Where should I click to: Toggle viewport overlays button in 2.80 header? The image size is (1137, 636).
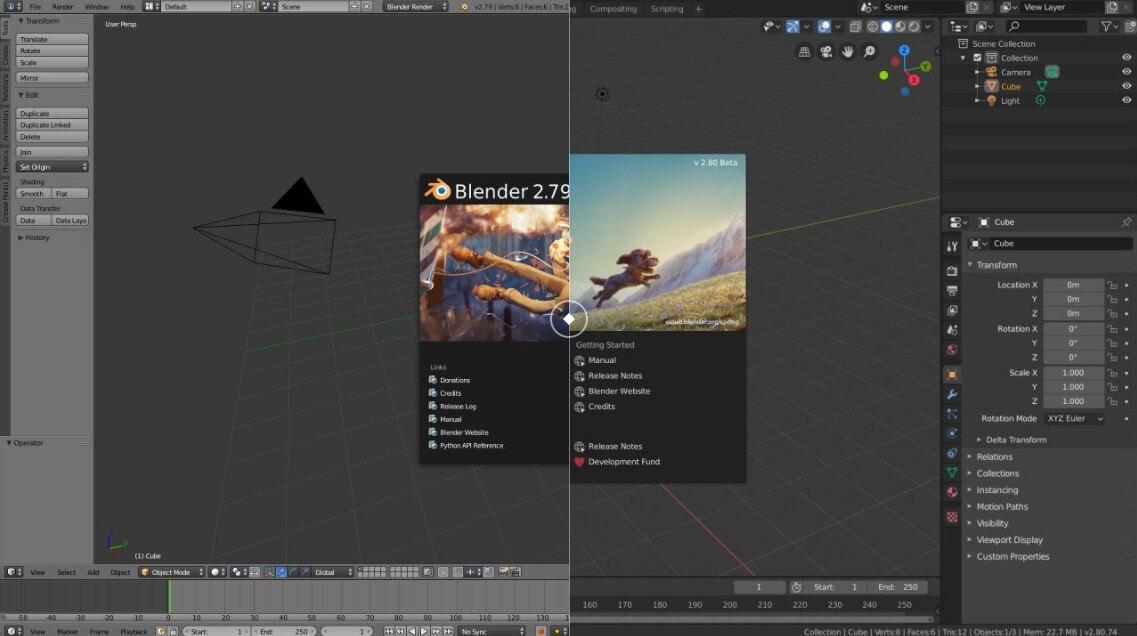pos(824,27)
